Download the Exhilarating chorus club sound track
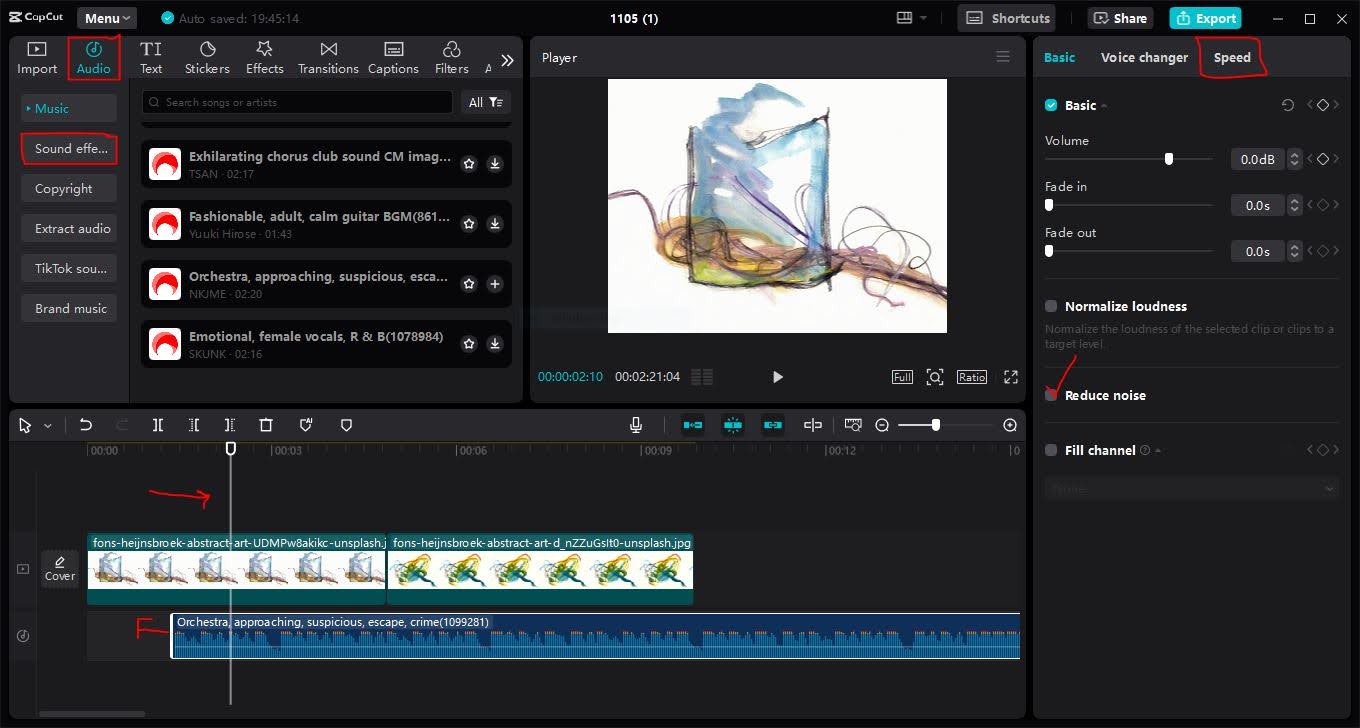1360x728 pixels. click(x=494, y=164)
